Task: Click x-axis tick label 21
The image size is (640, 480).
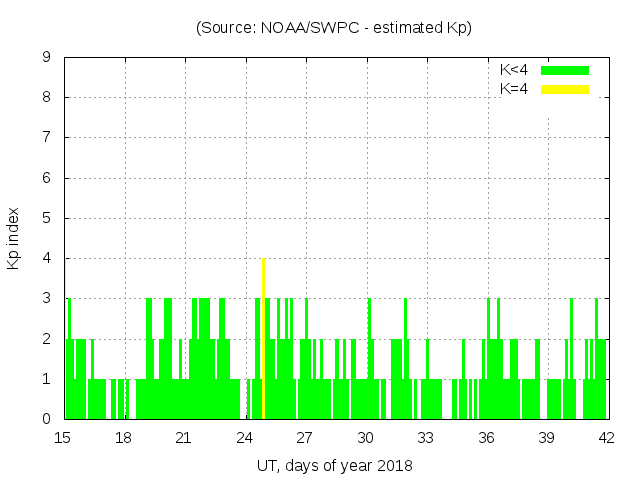Action: coord(184,437)
